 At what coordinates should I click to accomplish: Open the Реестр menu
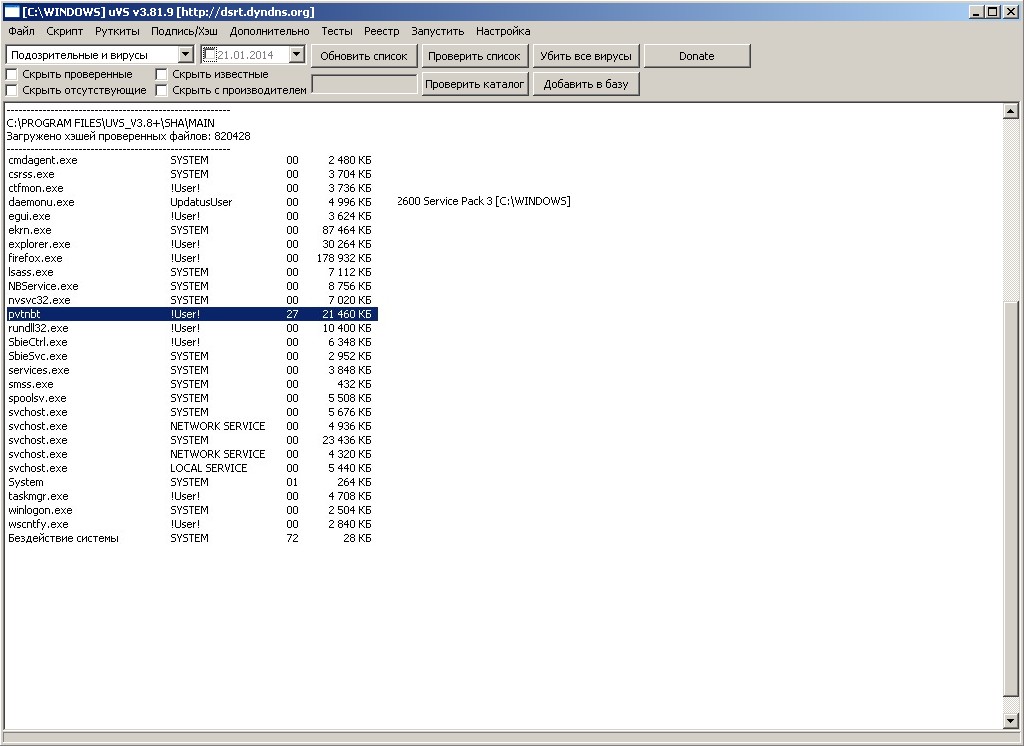click(381, 31)
